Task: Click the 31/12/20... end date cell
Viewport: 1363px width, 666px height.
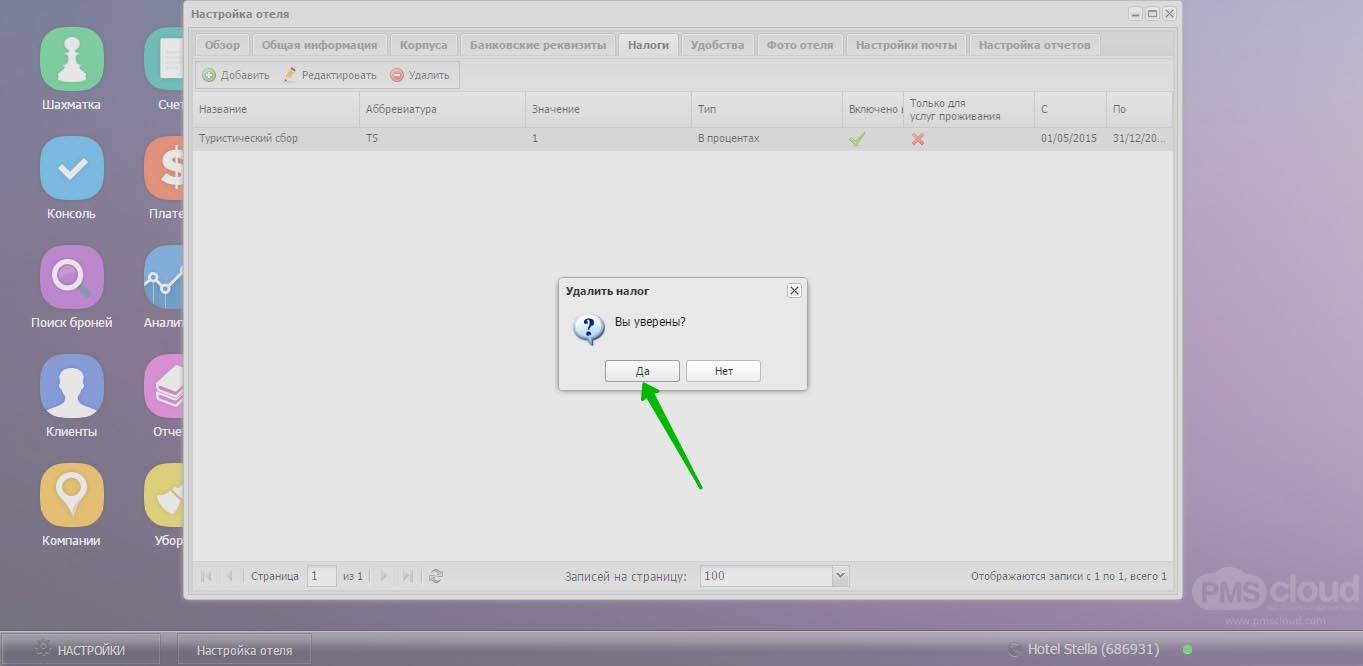Action: tap(1139, 139)
